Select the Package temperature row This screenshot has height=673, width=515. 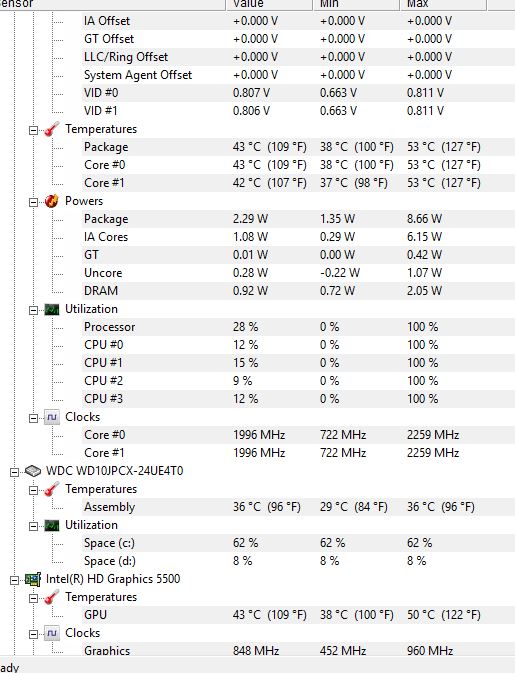point(258,147)
